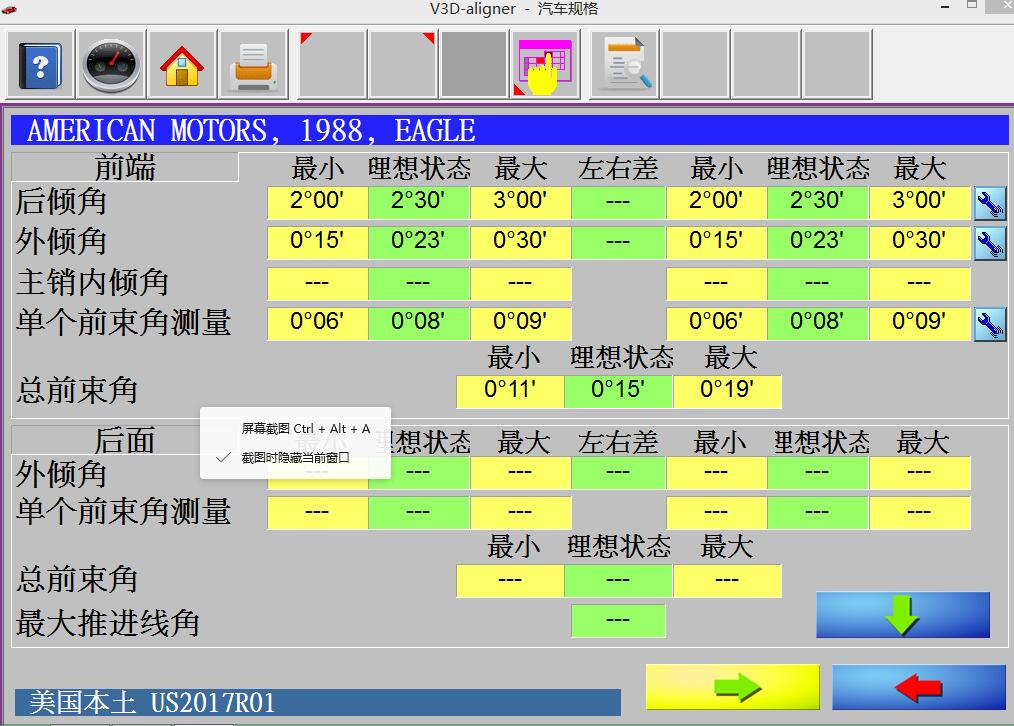Click the 美国本土 US2017R01 status bar
1014x726 pixels.
[317, 702]
